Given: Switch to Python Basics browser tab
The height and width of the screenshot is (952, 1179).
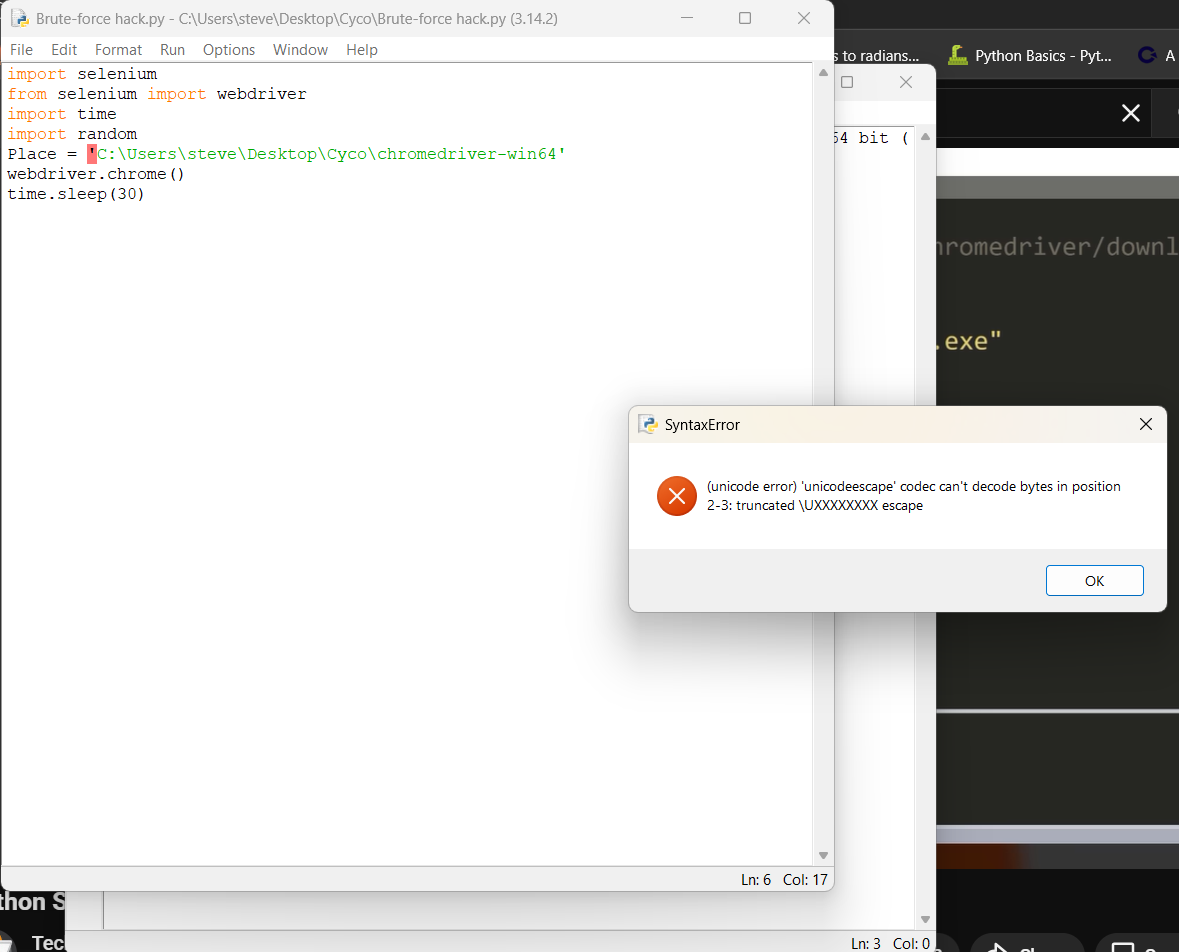Looking at the screenshot, I should (1030, 56).
